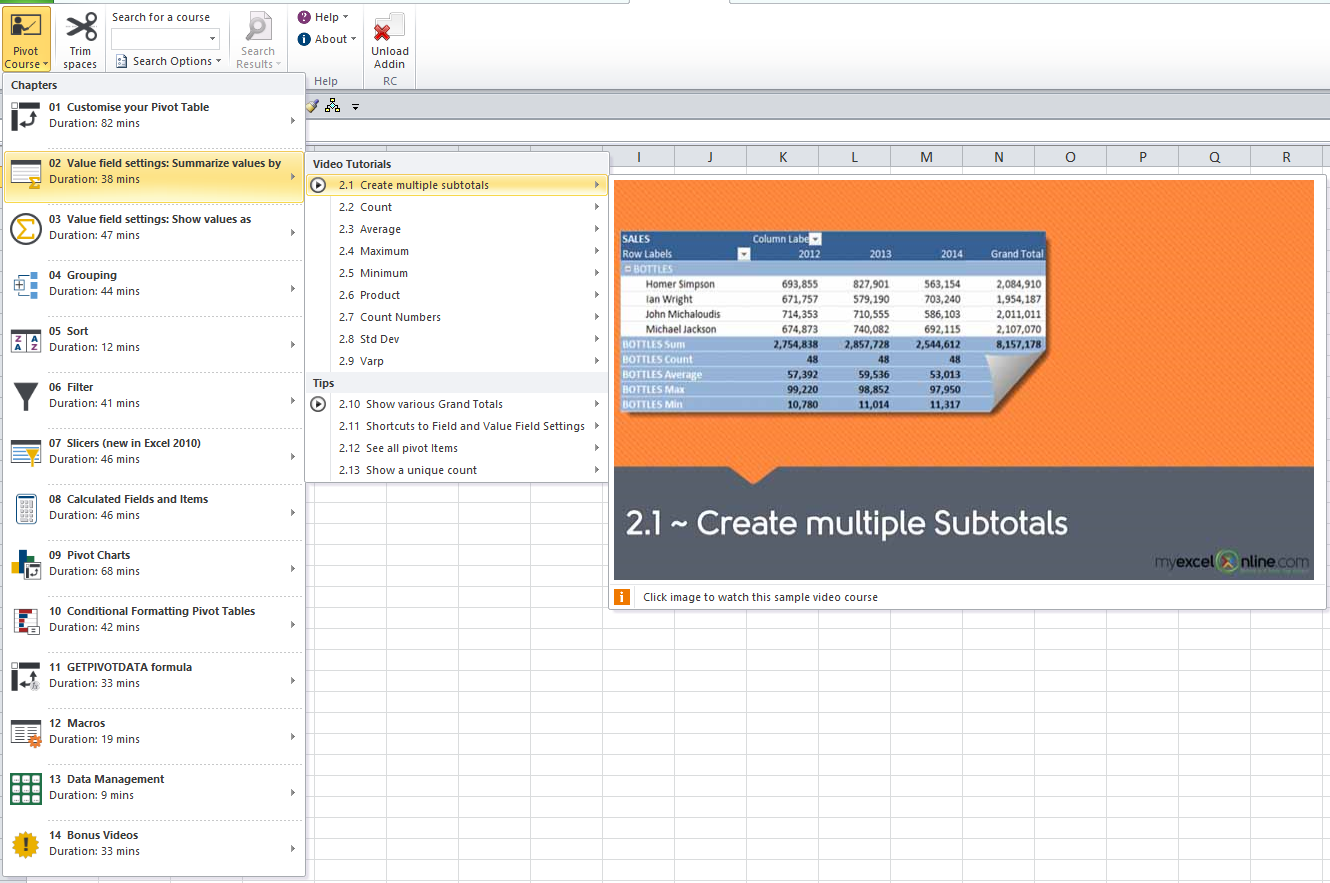1330x883 pixels.
Task: Open the Search for a course combo box
Action: tap(165, 39)
